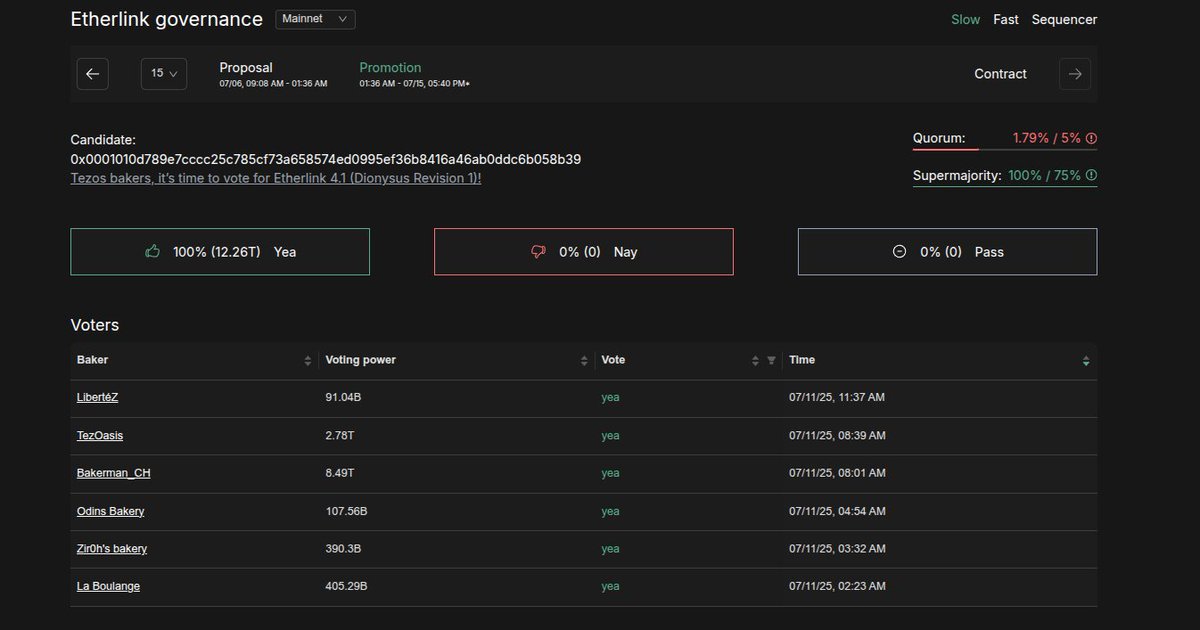Open the Mainnet network dropdown
This screenshot has height=630, width=1200.
315,19
